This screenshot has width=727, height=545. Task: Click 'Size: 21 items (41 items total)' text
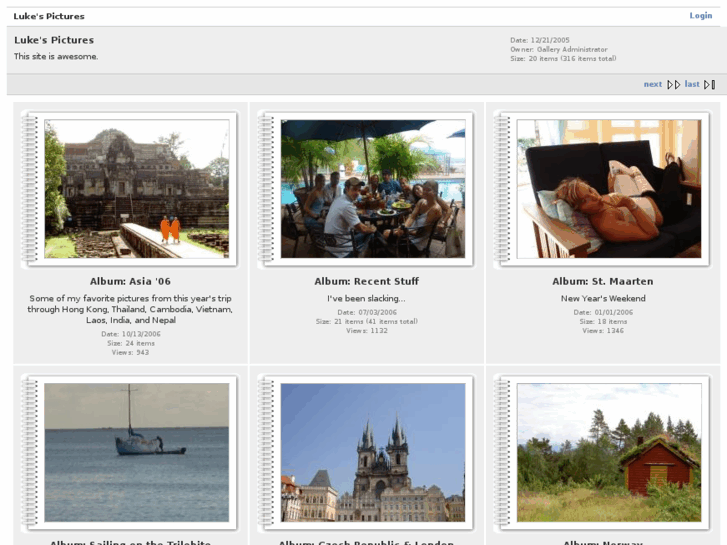pos(367,321)
